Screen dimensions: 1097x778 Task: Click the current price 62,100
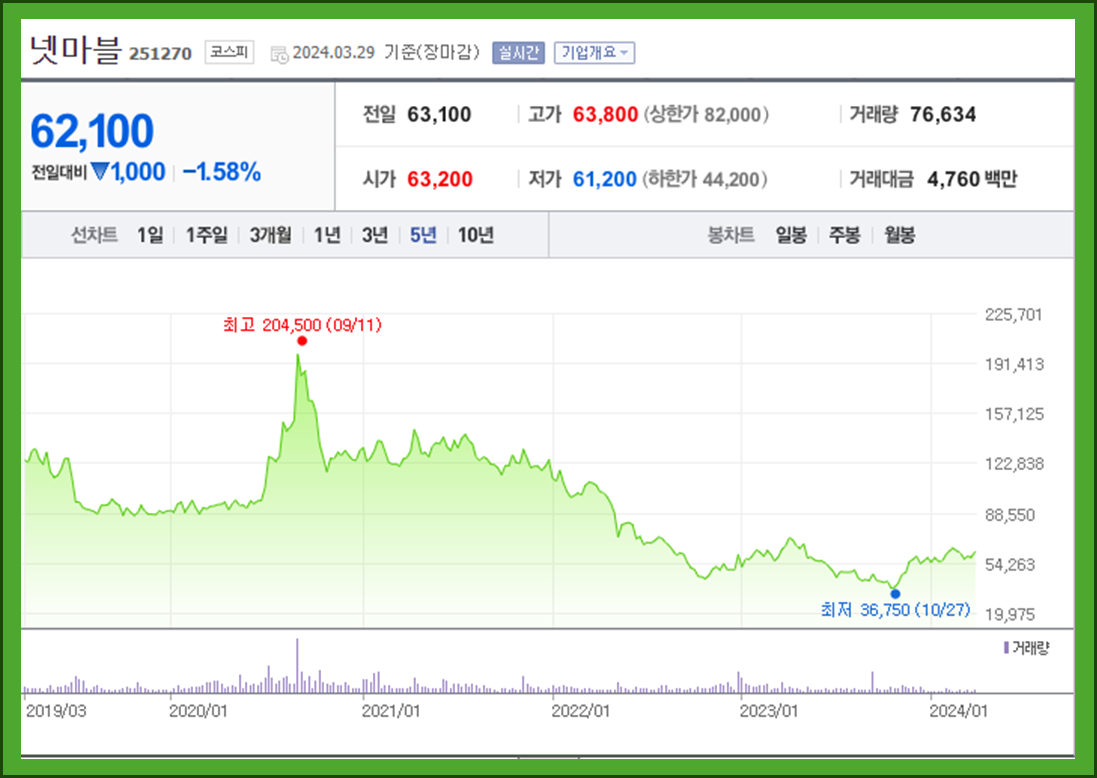click(92, 131)
